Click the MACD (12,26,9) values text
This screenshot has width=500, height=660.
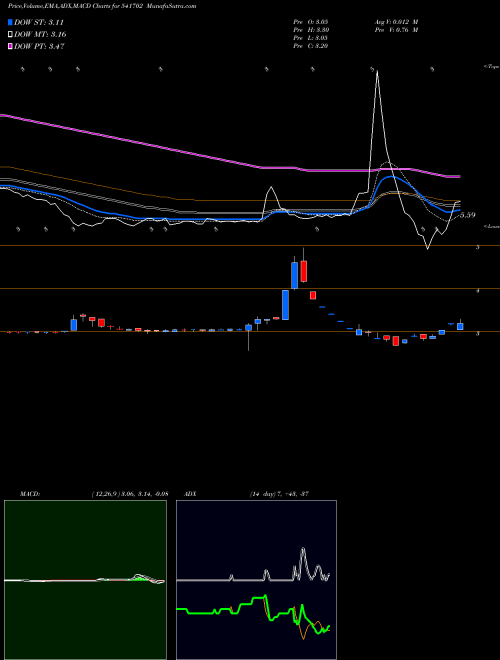pyautogui.click(x=130, y=493)
